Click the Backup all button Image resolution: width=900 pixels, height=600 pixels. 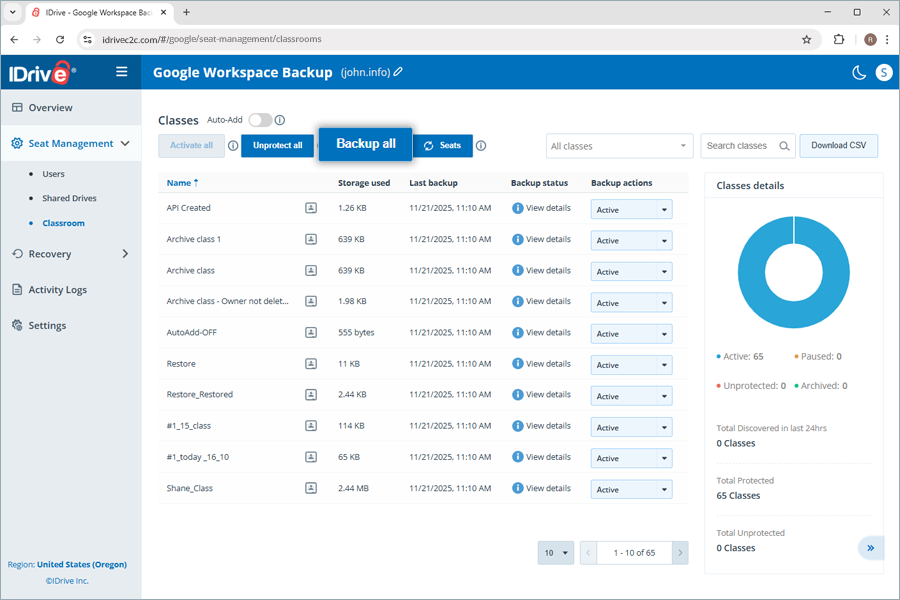[364, 143]
